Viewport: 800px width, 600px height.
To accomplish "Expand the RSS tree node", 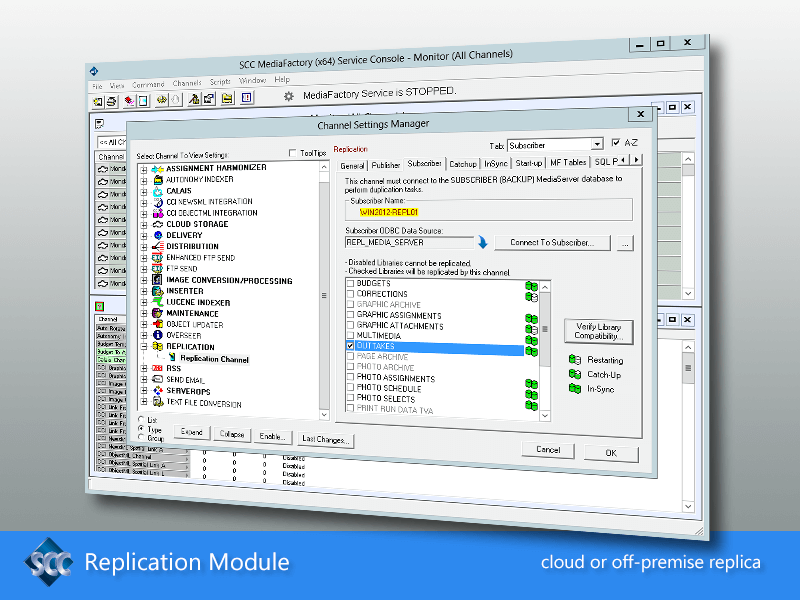I will (x=144, y=368).
